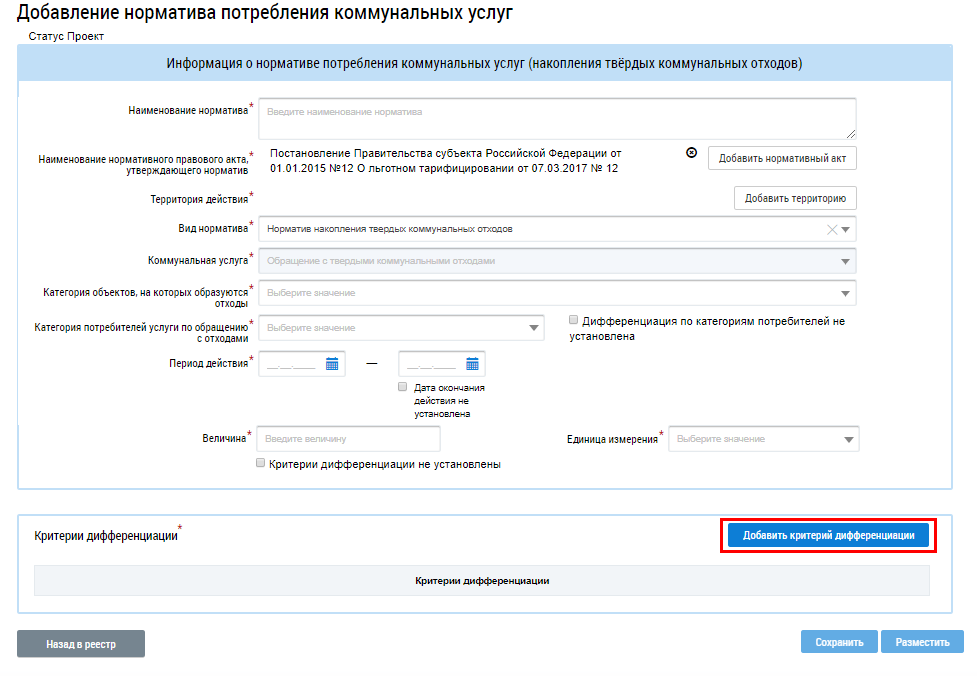The image size is (977, 676).
Task: Focus the 'Наименование норматива' text area
Action: [x=557, y=118]
